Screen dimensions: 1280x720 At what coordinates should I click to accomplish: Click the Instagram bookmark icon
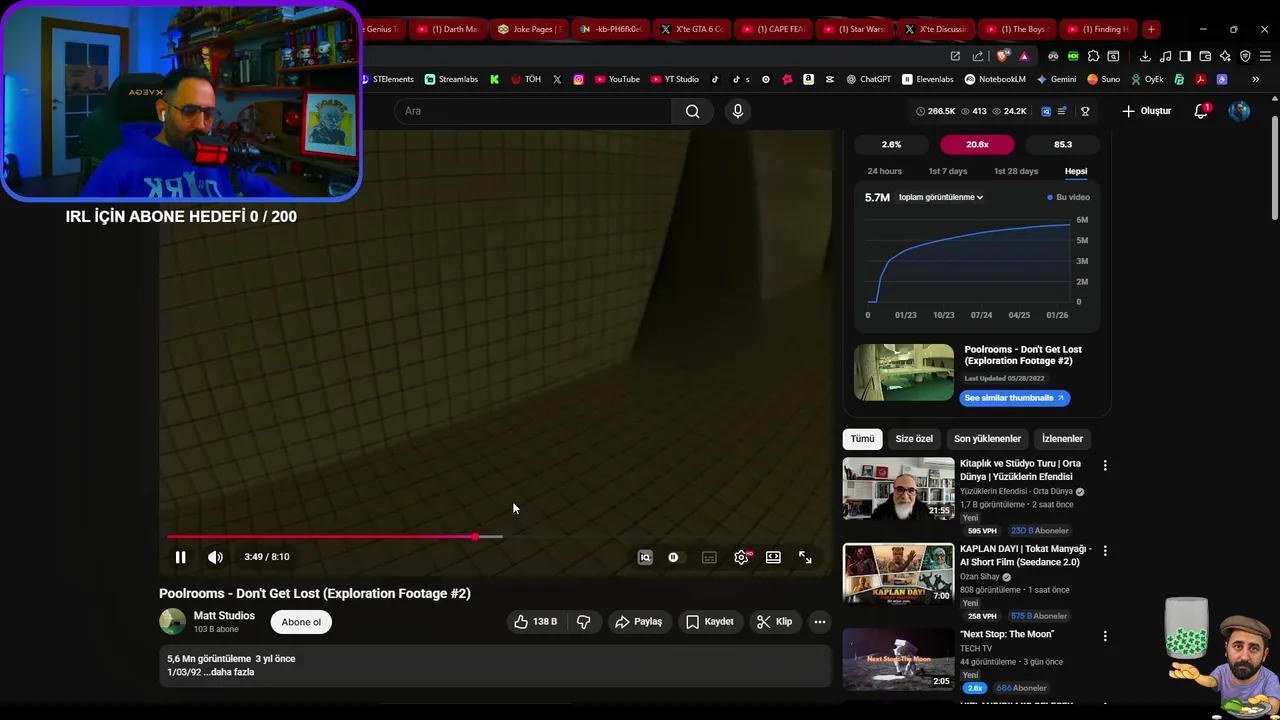coord(578,79)
